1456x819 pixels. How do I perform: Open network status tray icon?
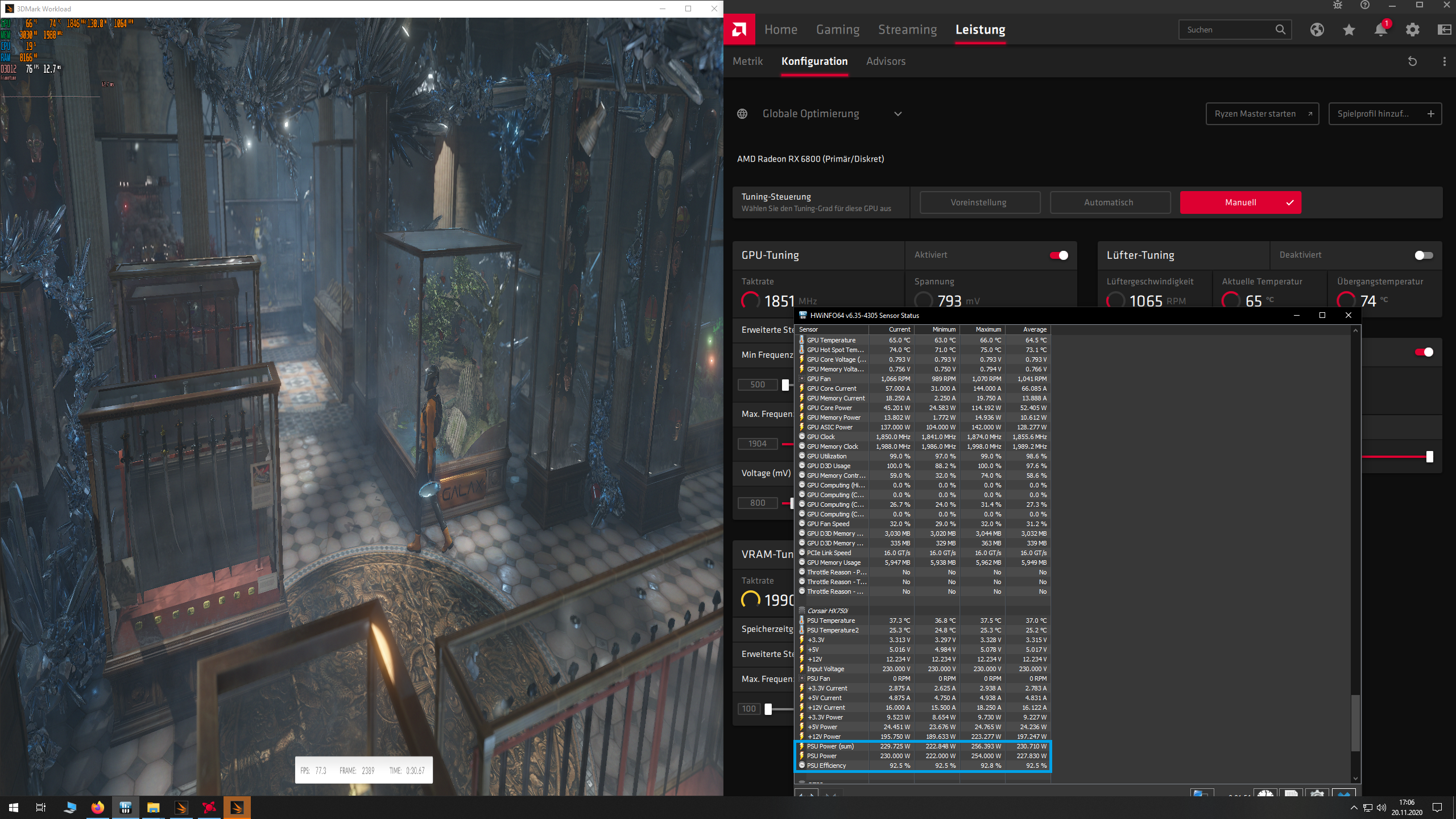[x=1368, y=808]
